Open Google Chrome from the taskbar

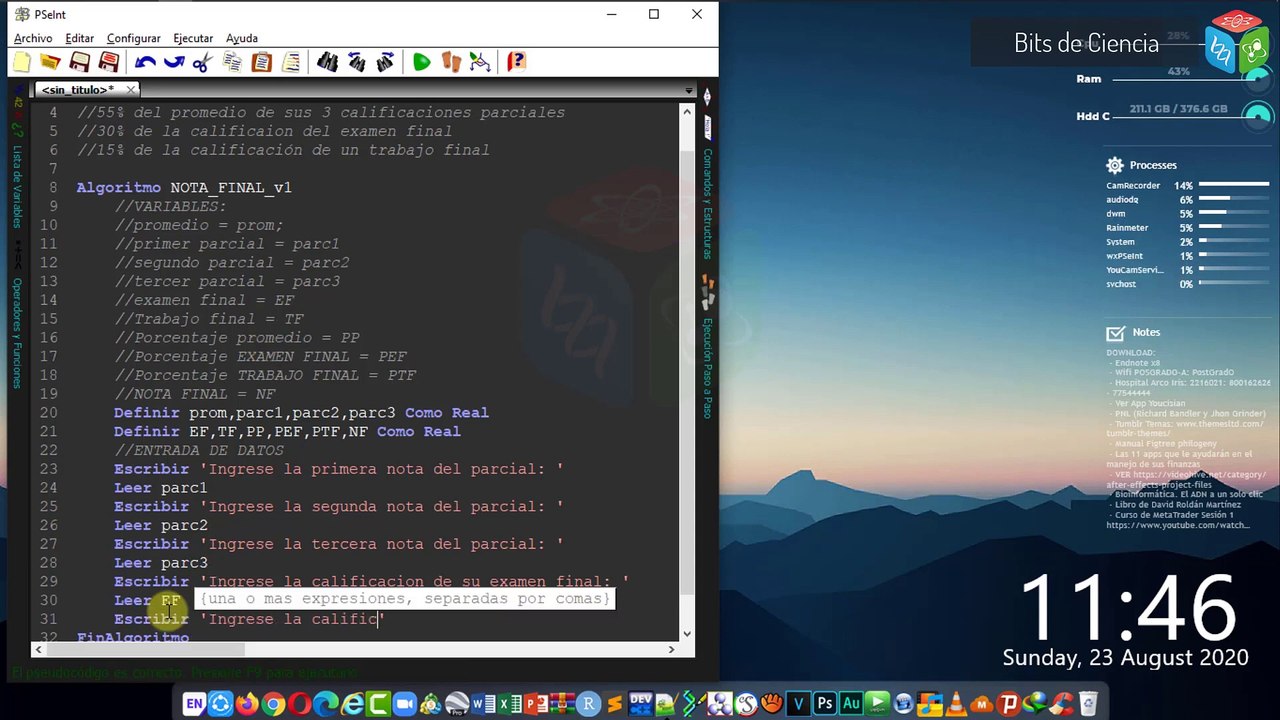pos(272,704)
